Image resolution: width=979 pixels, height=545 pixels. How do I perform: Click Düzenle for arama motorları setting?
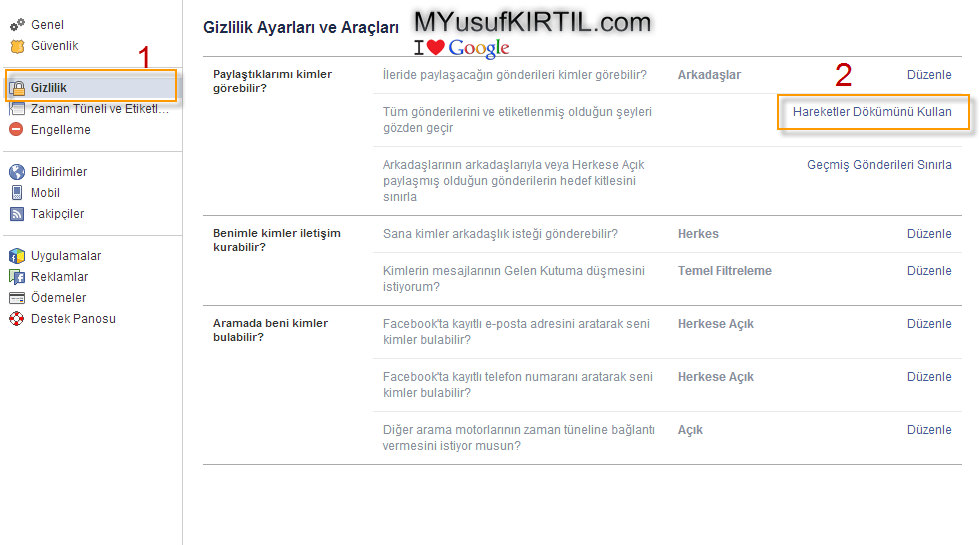pos(929,430)
